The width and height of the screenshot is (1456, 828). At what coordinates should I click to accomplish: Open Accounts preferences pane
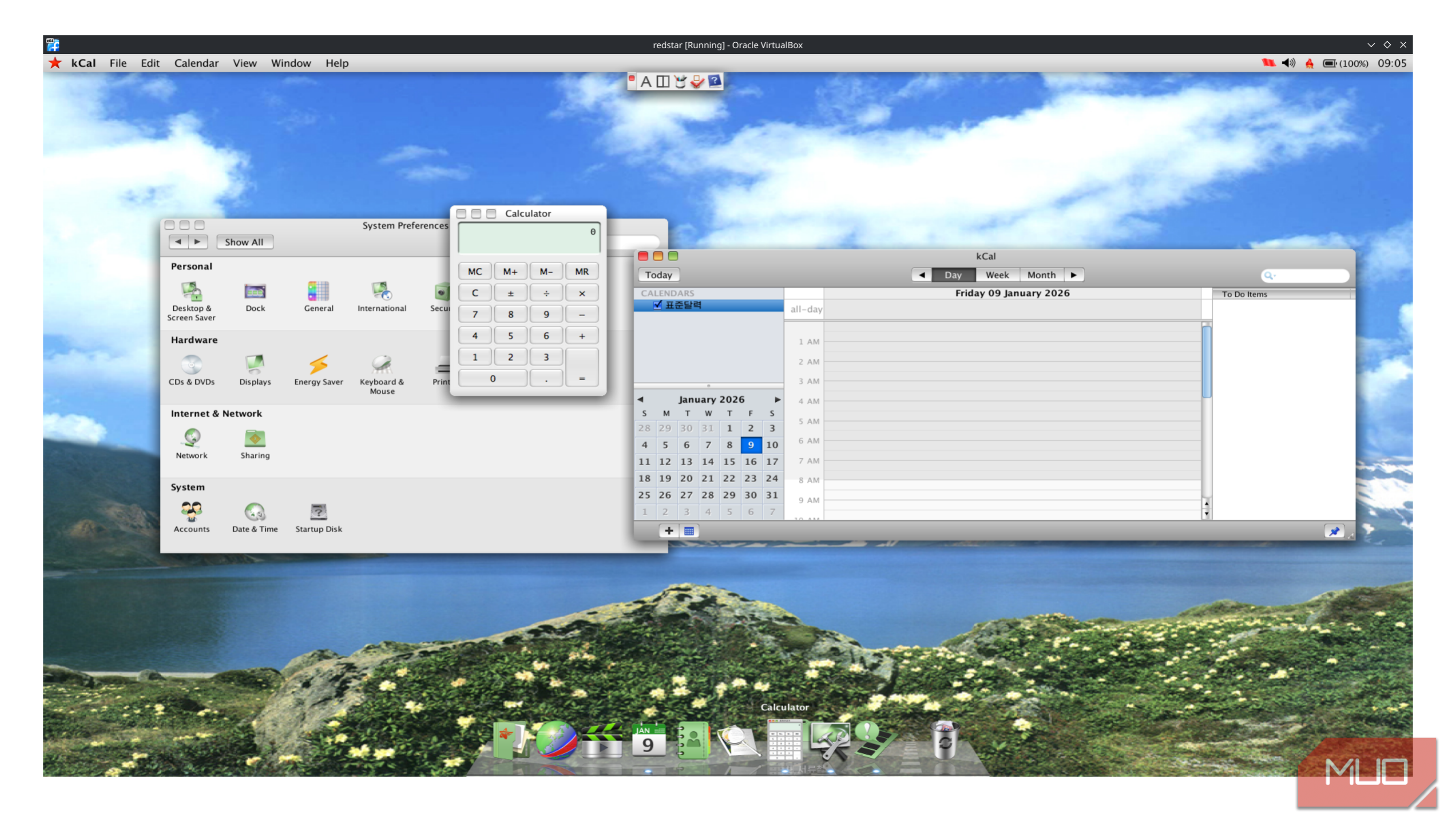point(191,517)
